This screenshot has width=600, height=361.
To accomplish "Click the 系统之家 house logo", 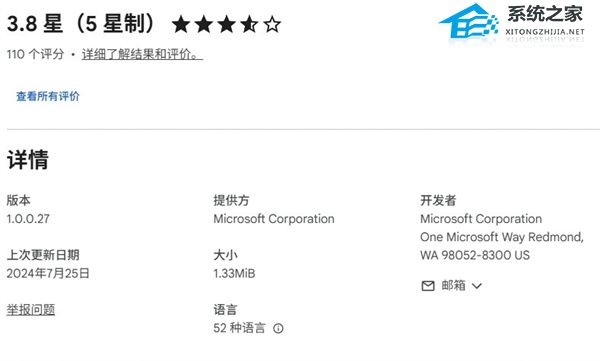I will tap(468, 22).
